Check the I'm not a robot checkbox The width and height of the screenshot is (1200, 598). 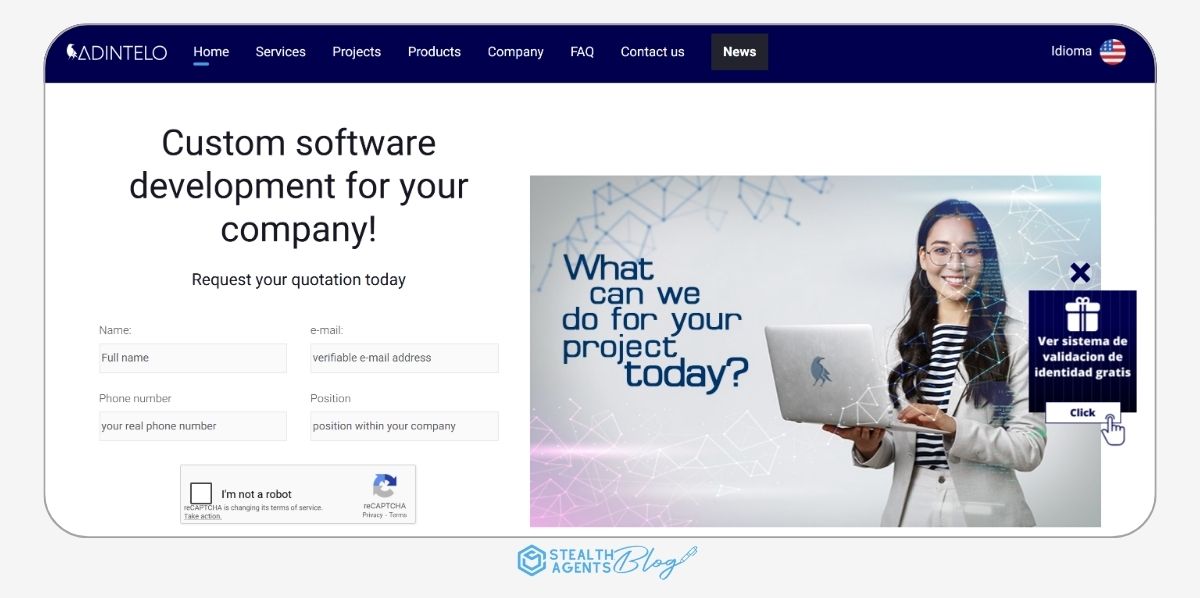pyautogui.click(x=201, y=493)
